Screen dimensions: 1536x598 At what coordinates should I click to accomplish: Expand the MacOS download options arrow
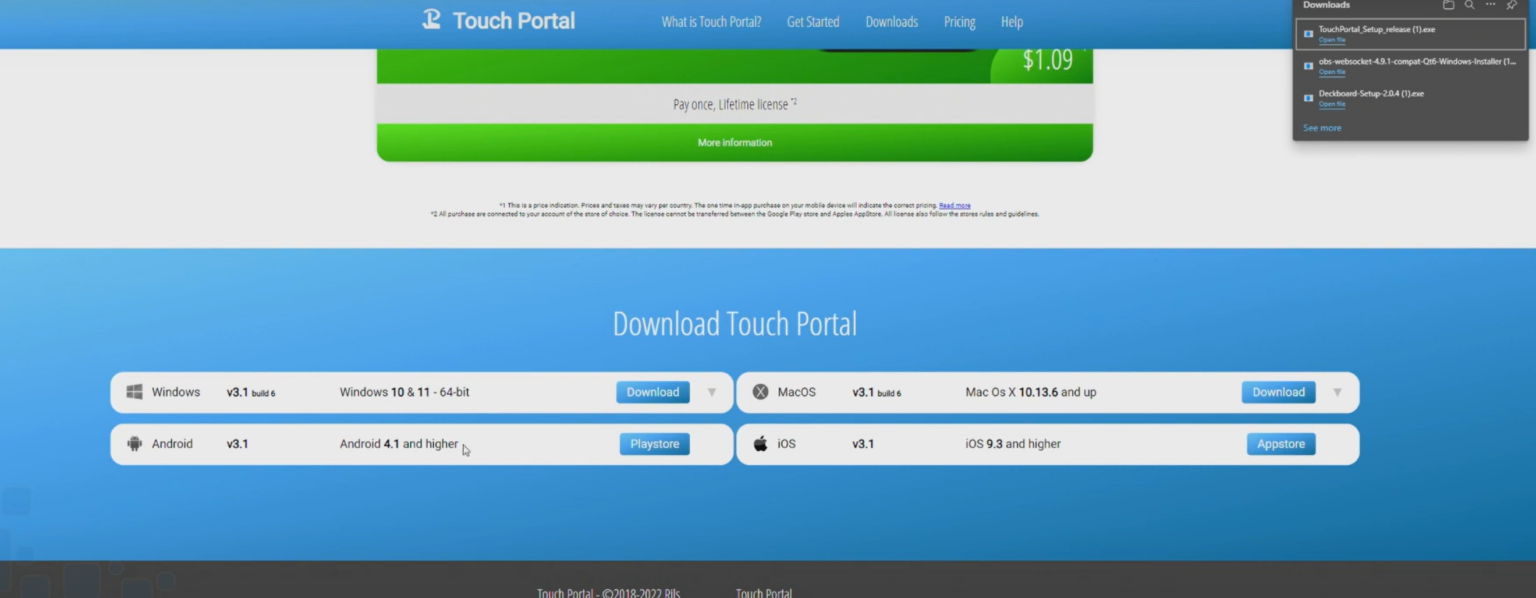click(1337, 392)
